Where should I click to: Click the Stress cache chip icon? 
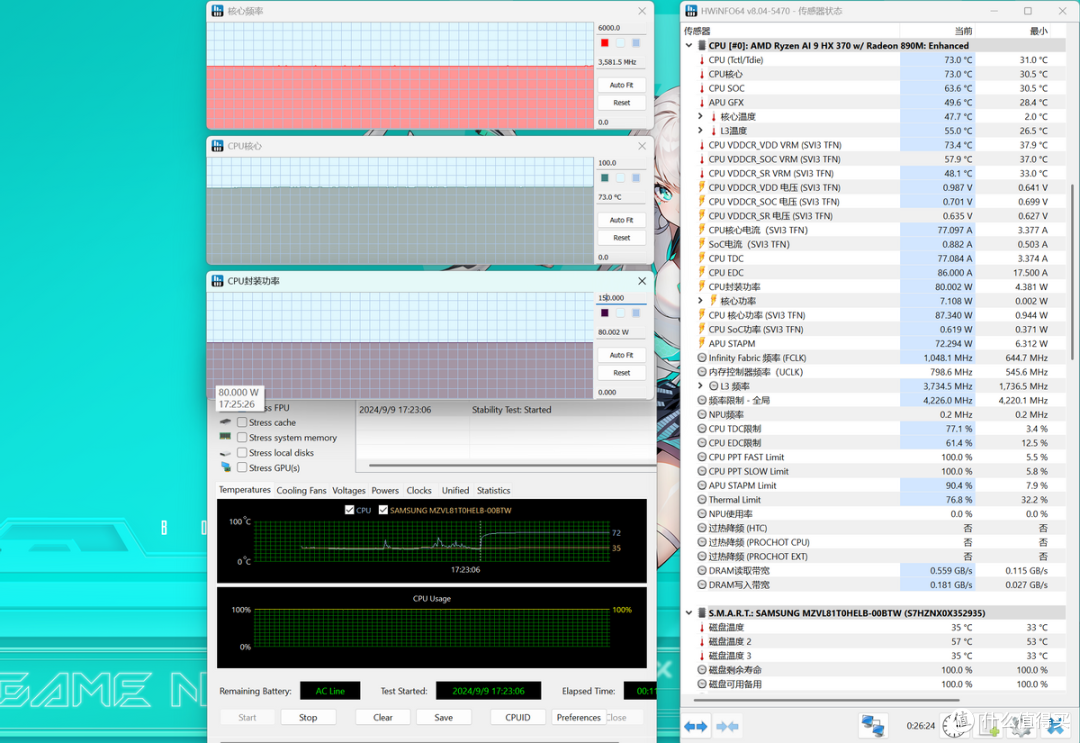click(x=225, y=421)
